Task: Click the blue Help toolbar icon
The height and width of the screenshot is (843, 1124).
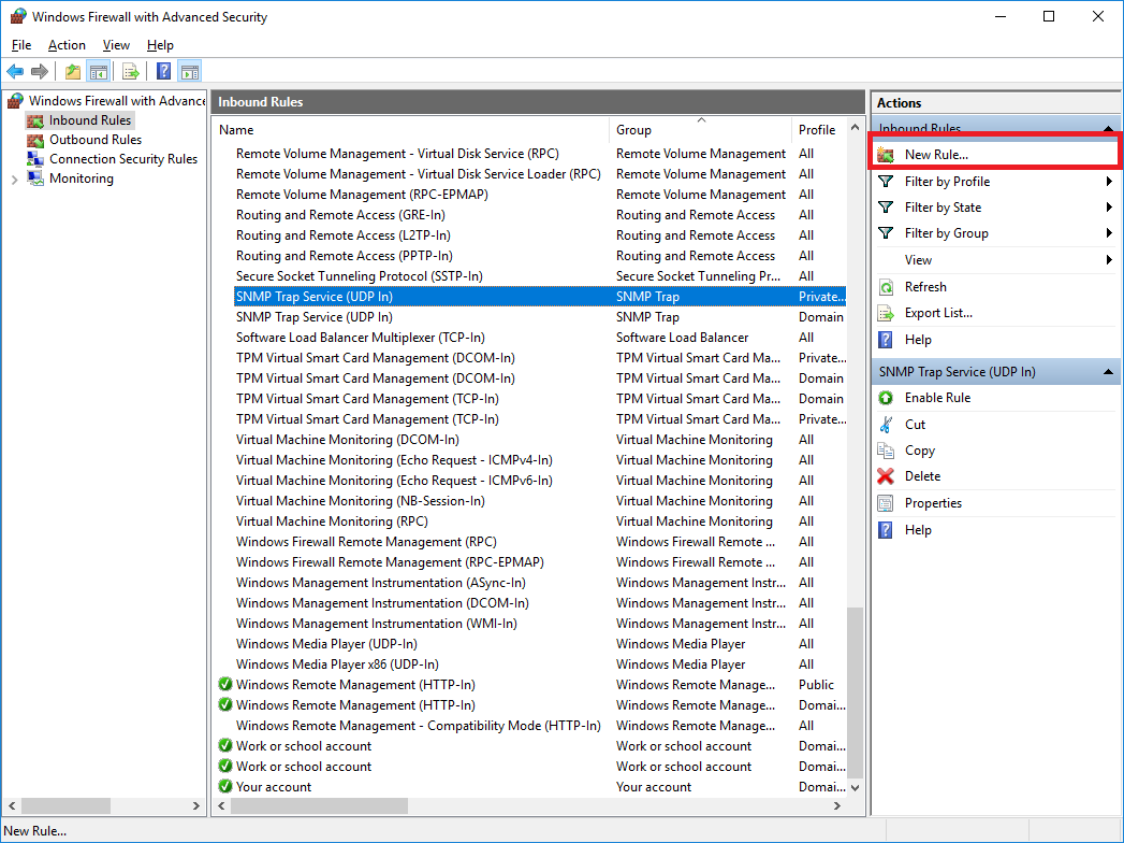Action: tap(163, 71)
